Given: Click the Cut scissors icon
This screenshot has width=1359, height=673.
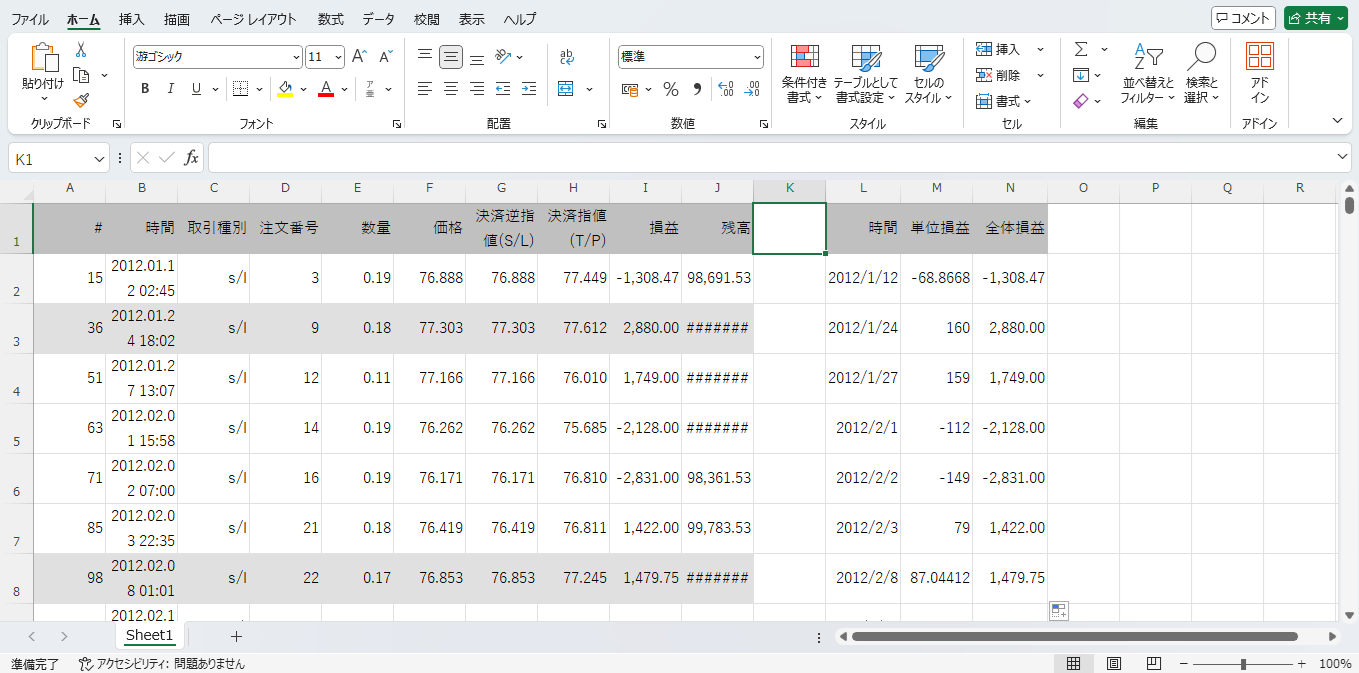Looking at the screenshot, I should (81, 50).
